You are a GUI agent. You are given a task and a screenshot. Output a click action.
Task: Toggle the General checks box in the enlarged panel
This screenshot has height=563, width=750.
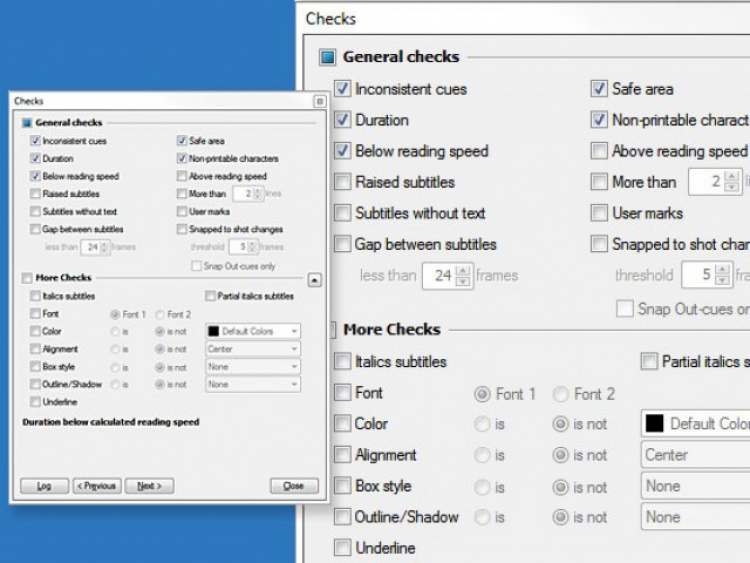tap(328, 57)
